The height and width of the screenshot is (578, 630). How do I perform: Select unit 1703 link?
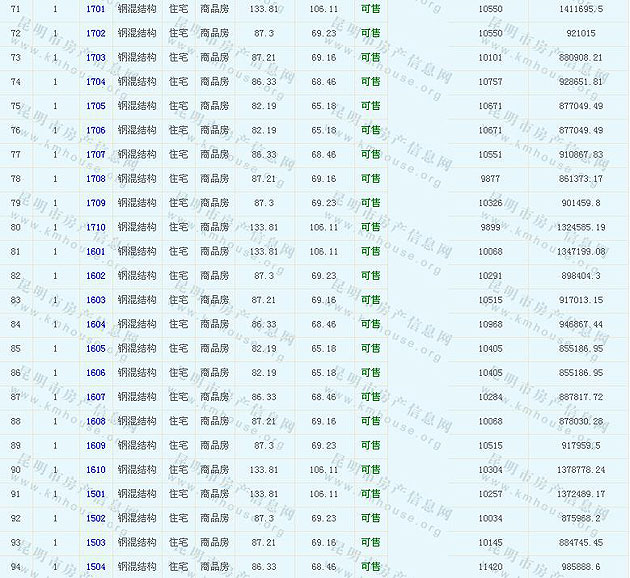point(96,58)
